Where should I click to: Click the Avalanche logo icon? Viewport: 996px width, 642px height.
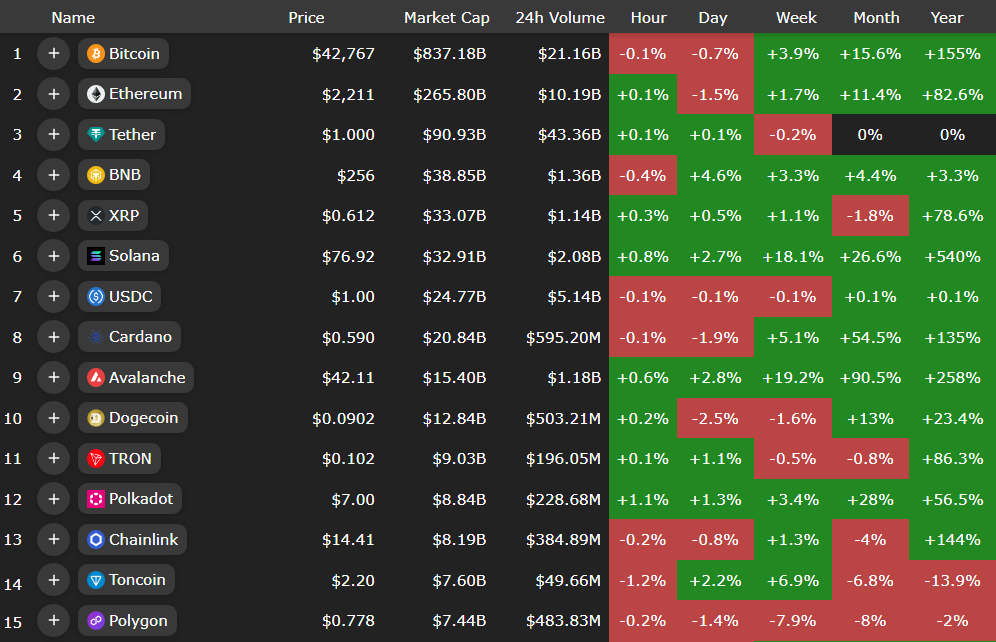pyautogui.click(x=96, y=377)
